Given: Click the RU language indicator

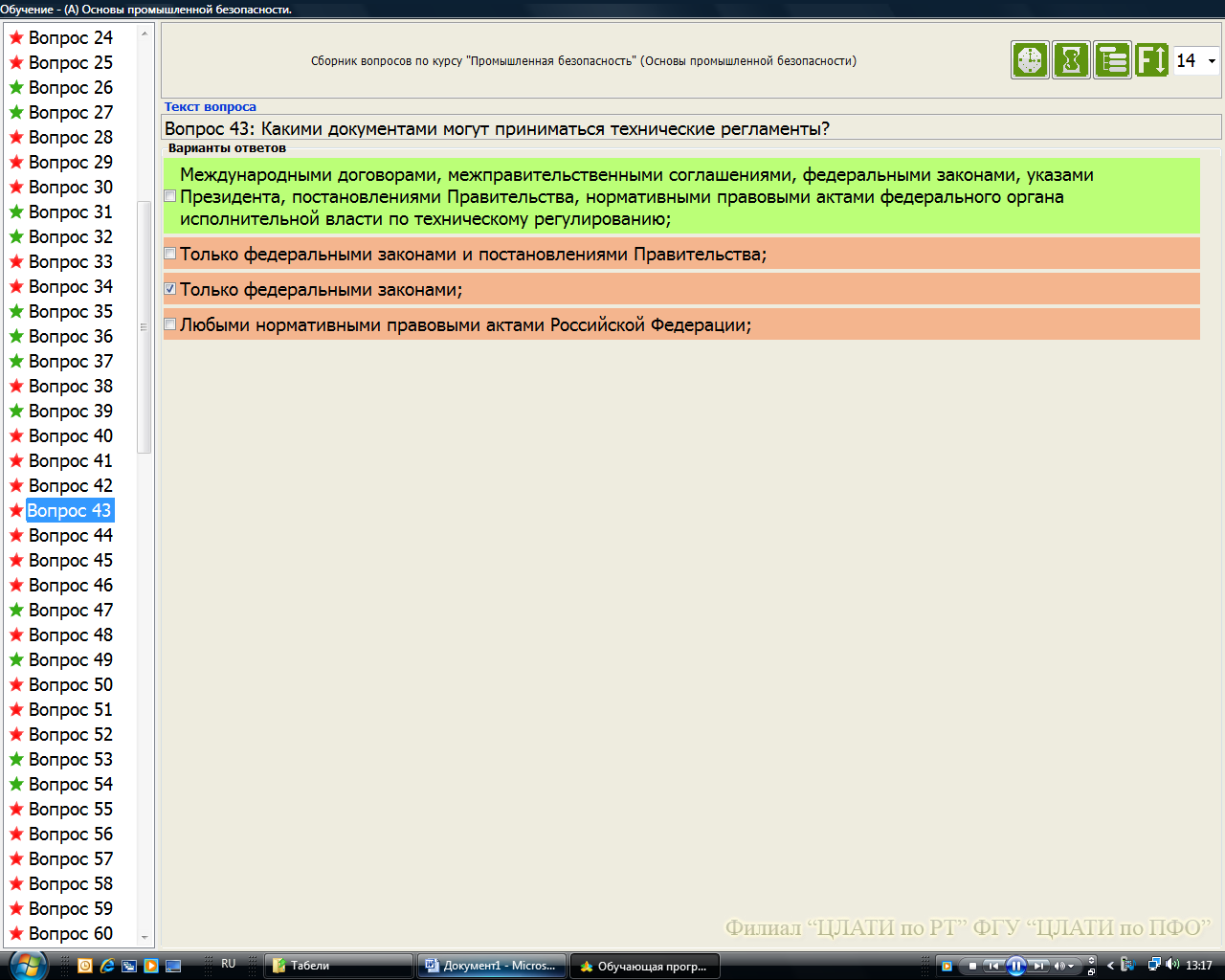Looking at the screenshot, I should click(228, 964).
